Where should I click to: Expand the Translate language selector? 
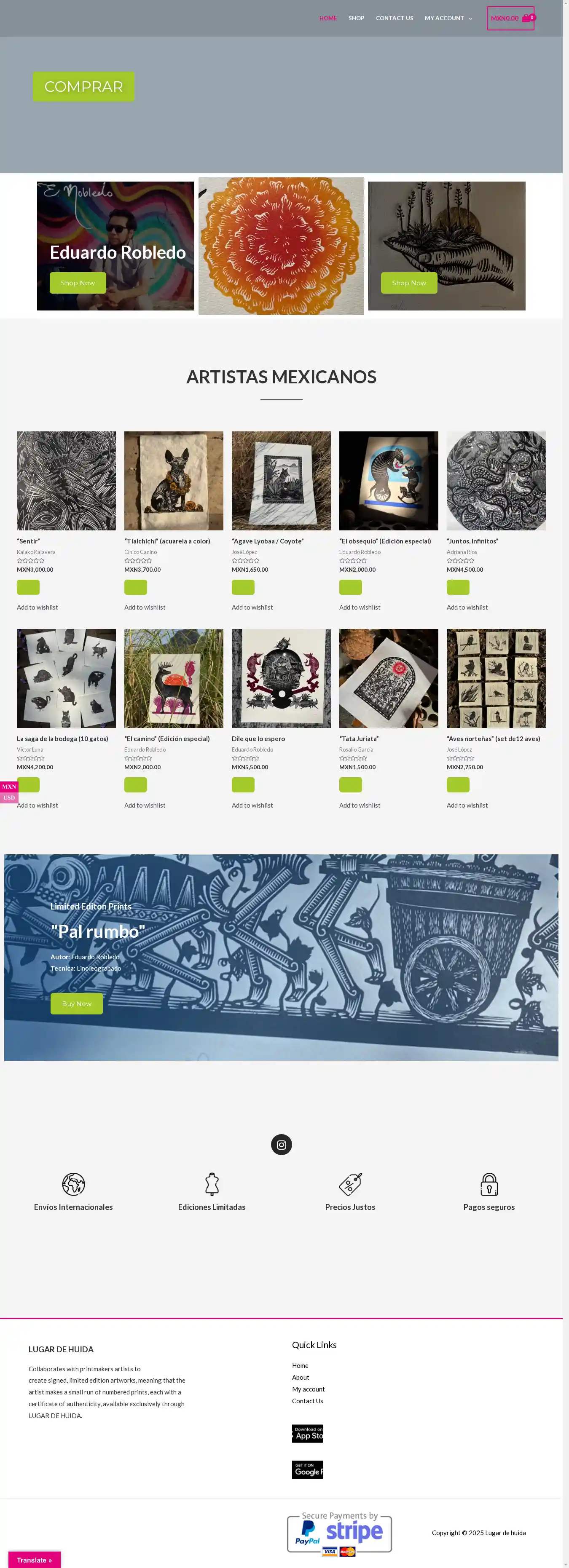[x=34, y=1560]
